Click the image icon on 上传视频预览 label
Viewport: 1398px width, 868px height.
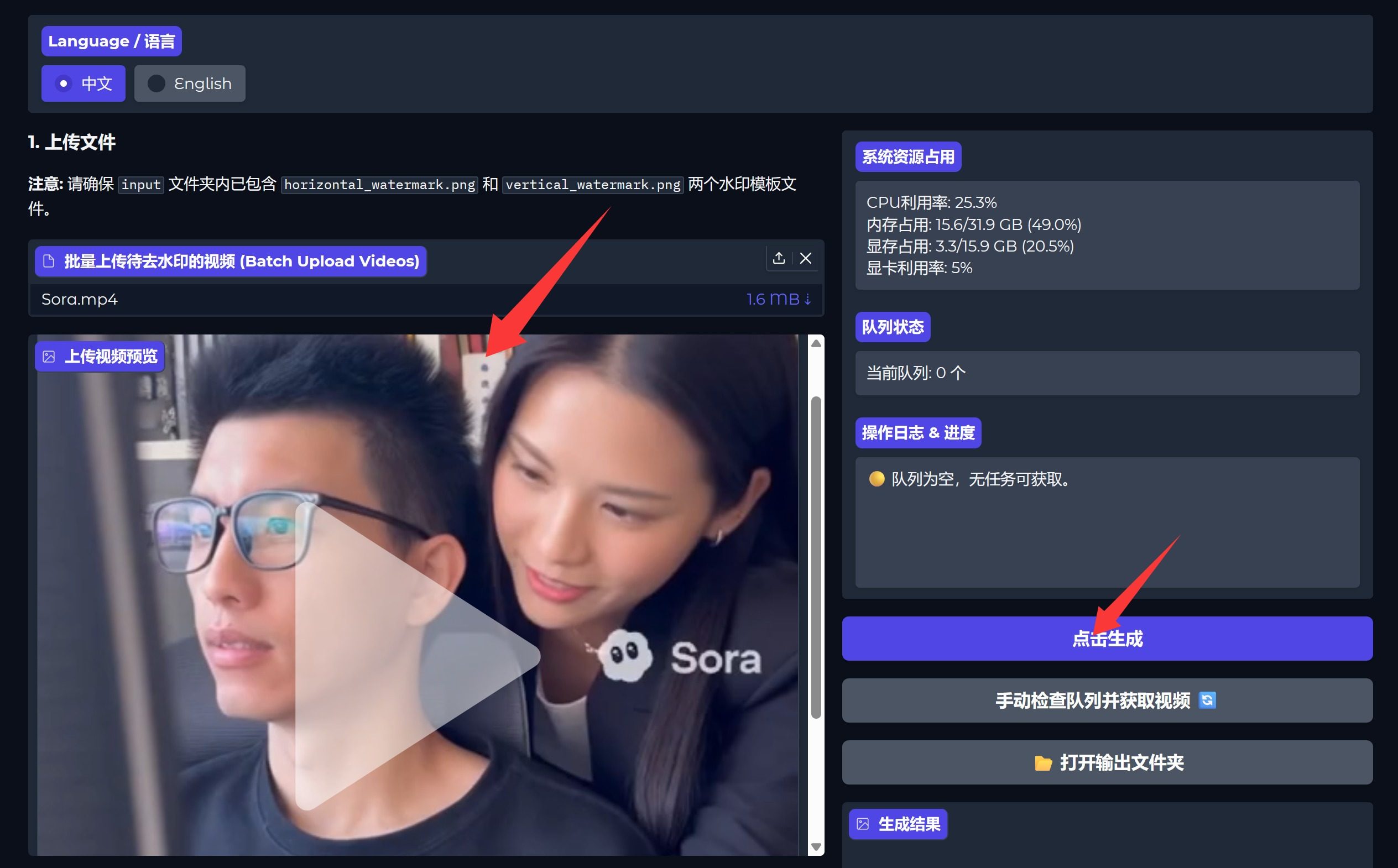[49, 357]
